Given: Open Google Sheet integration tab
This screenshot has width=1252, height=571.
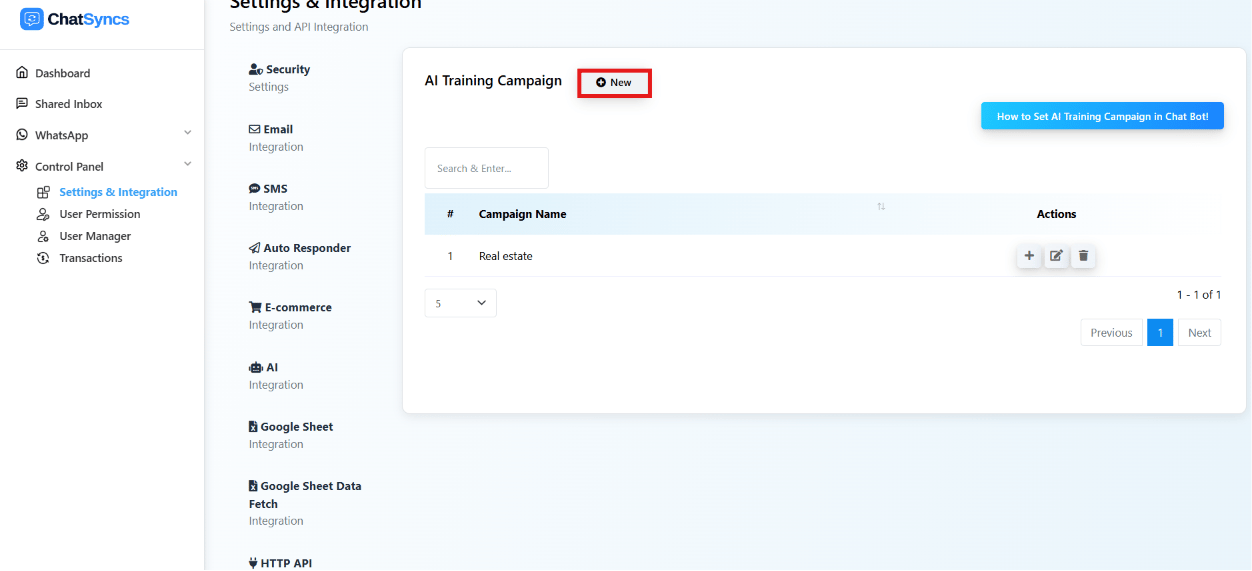Looking at the screenshot, I should click(x=291, y=435).
